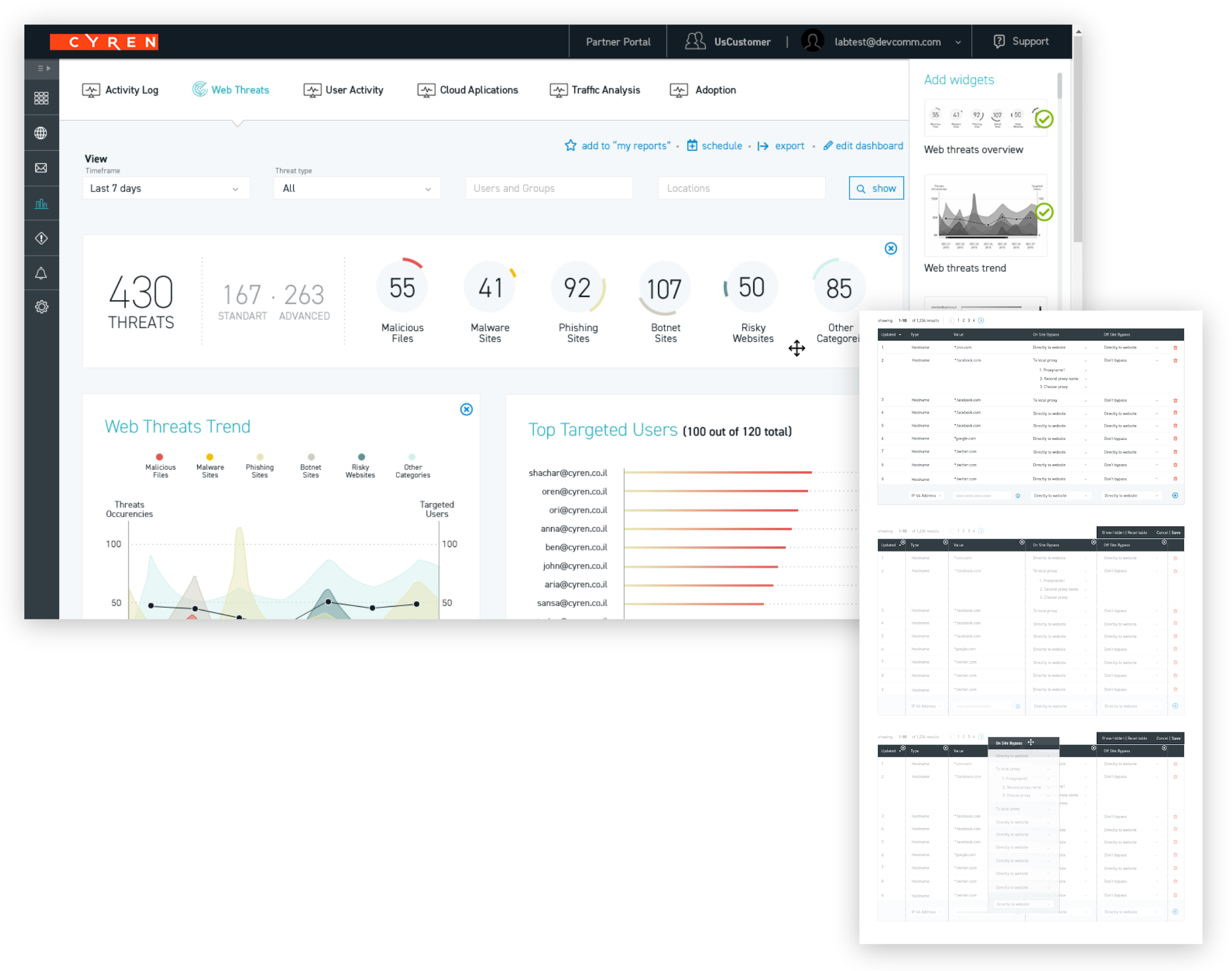
Task: Open the IP V4 Address type dropdown, top table
Action: (x=927, y=496)
